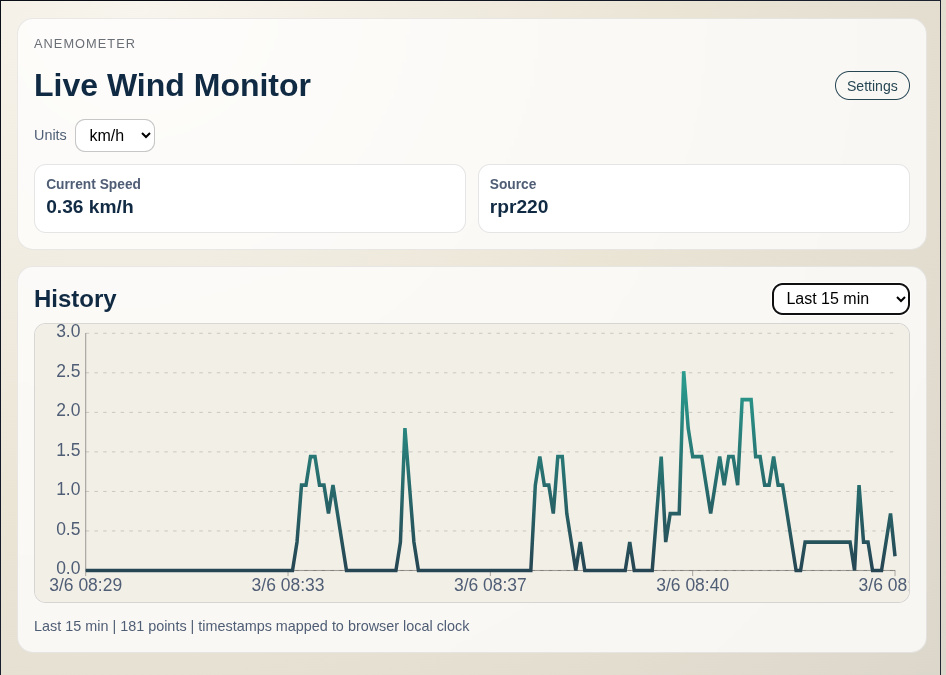Click the 3.0 y-axis label

pyautogui.click(x=68, y=331)
